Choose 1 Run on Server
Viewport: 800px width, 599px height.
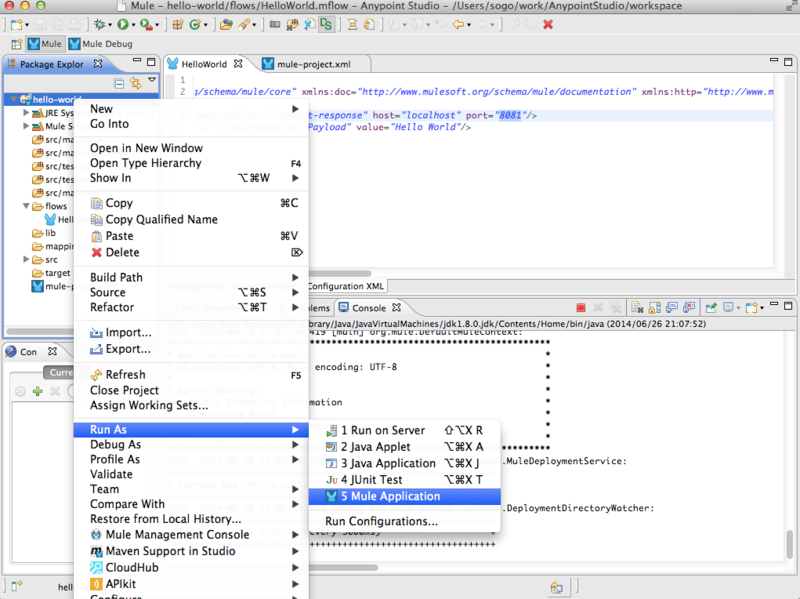[x=405, y=431]
